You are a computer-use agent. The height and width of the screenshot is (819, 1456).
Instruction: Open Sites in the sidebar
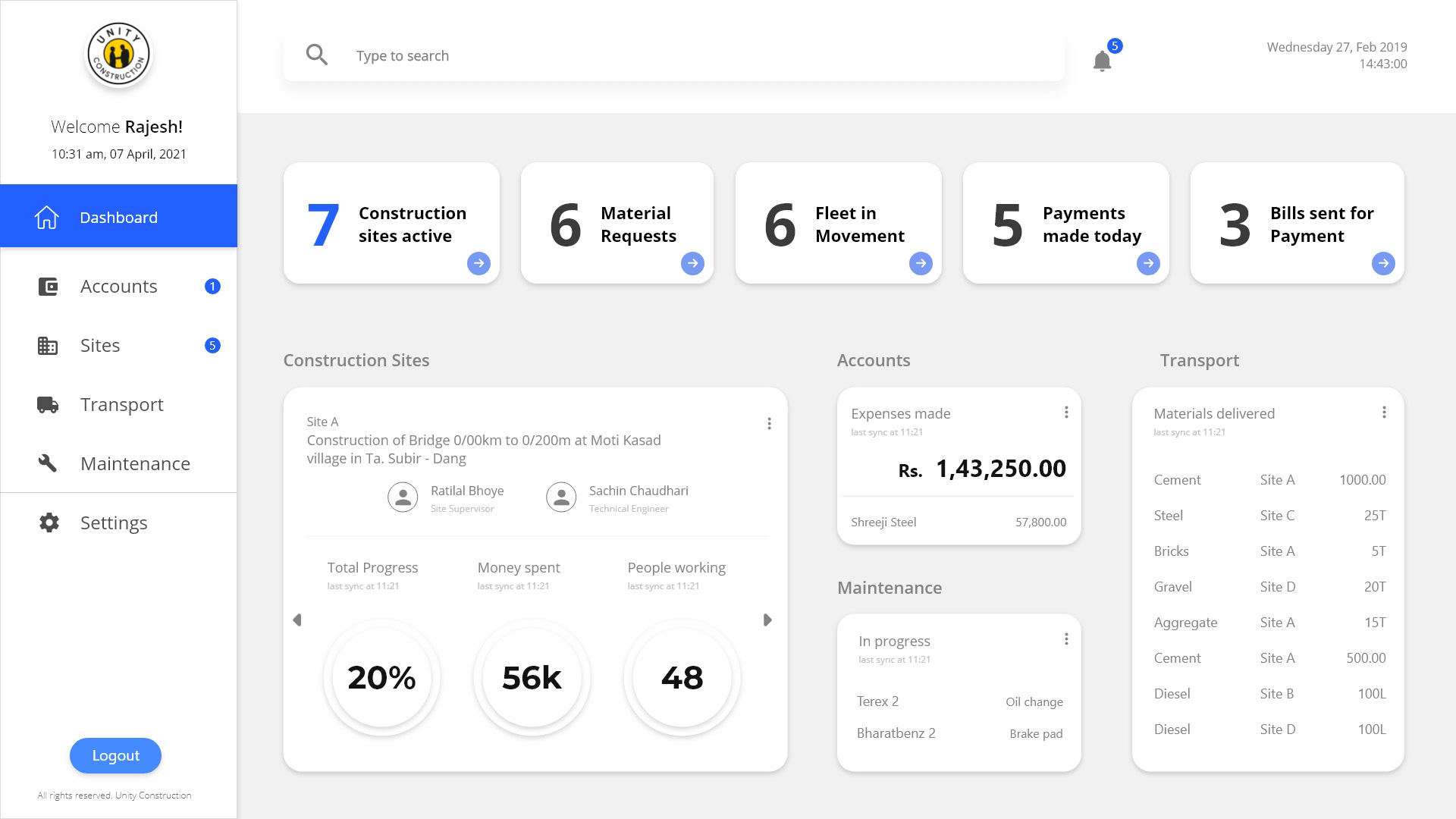point(118,346)
